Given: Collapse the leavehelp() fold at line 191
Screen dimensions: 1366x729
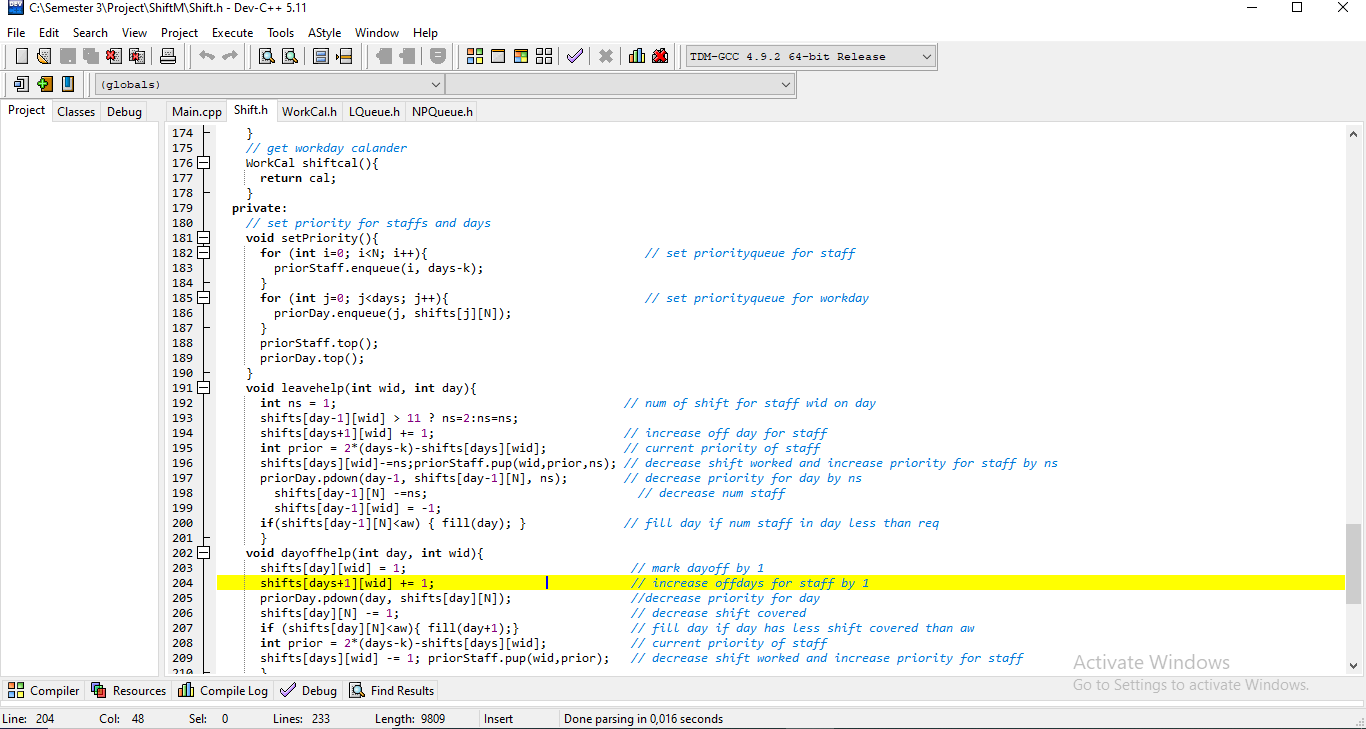Looking at the screenshot, I should (x=204, y=388).
